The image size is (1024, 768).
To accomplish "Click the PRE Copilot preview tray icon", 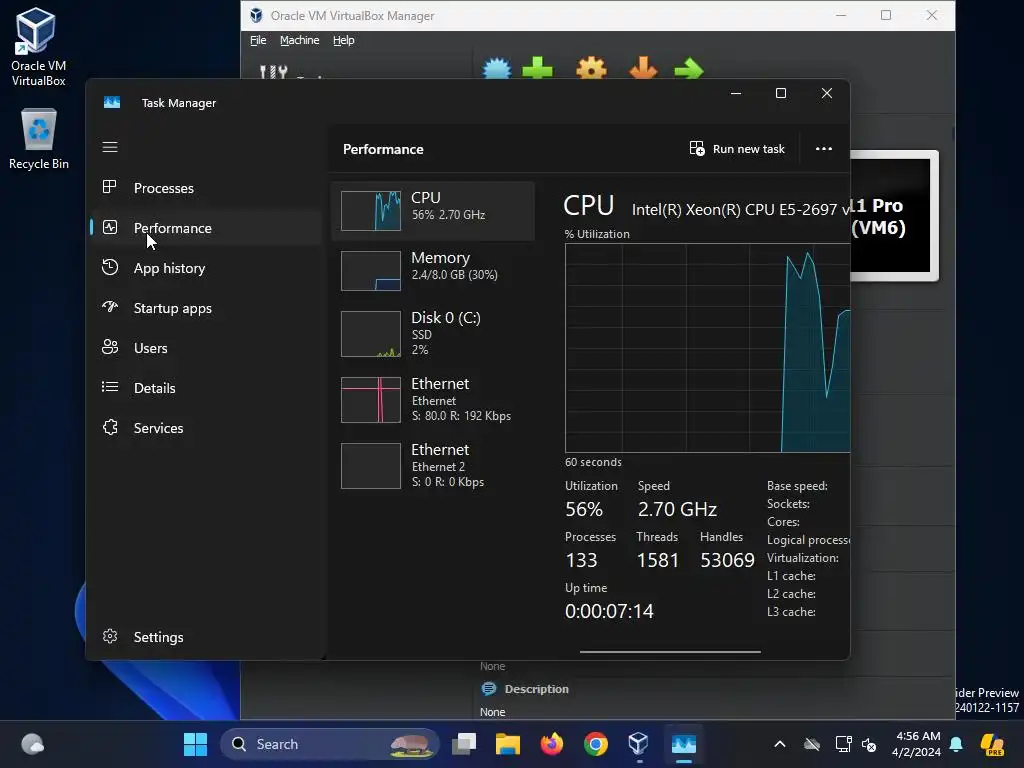I will [x=992, y=744].
